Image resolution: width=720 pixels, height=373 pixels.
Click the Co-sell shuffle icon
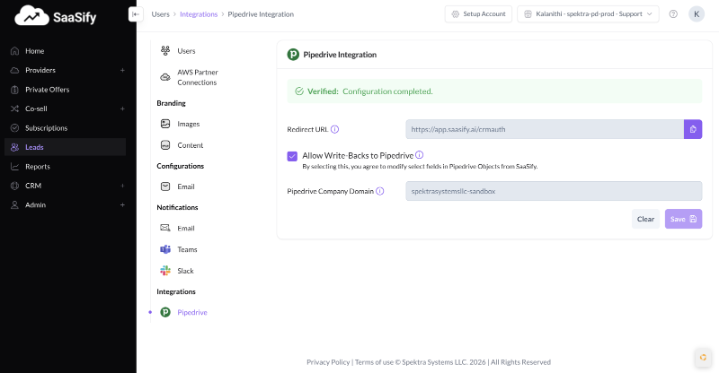click(x=15, y=109)
